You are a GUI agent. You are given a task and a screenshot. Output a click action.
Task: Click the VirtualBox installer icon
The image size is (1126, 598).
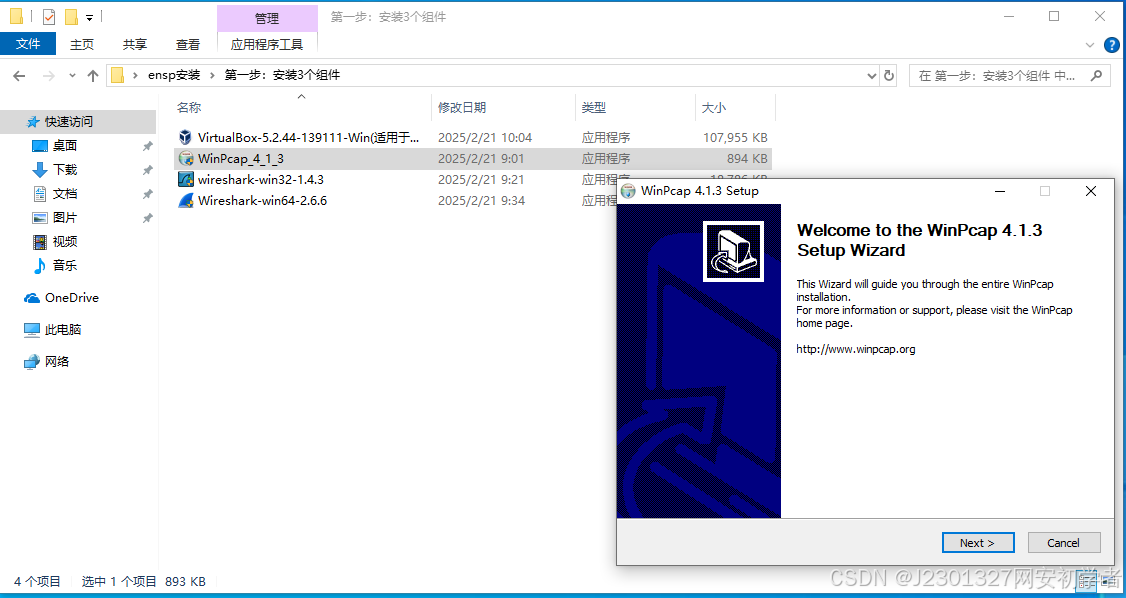pos(186,137)
